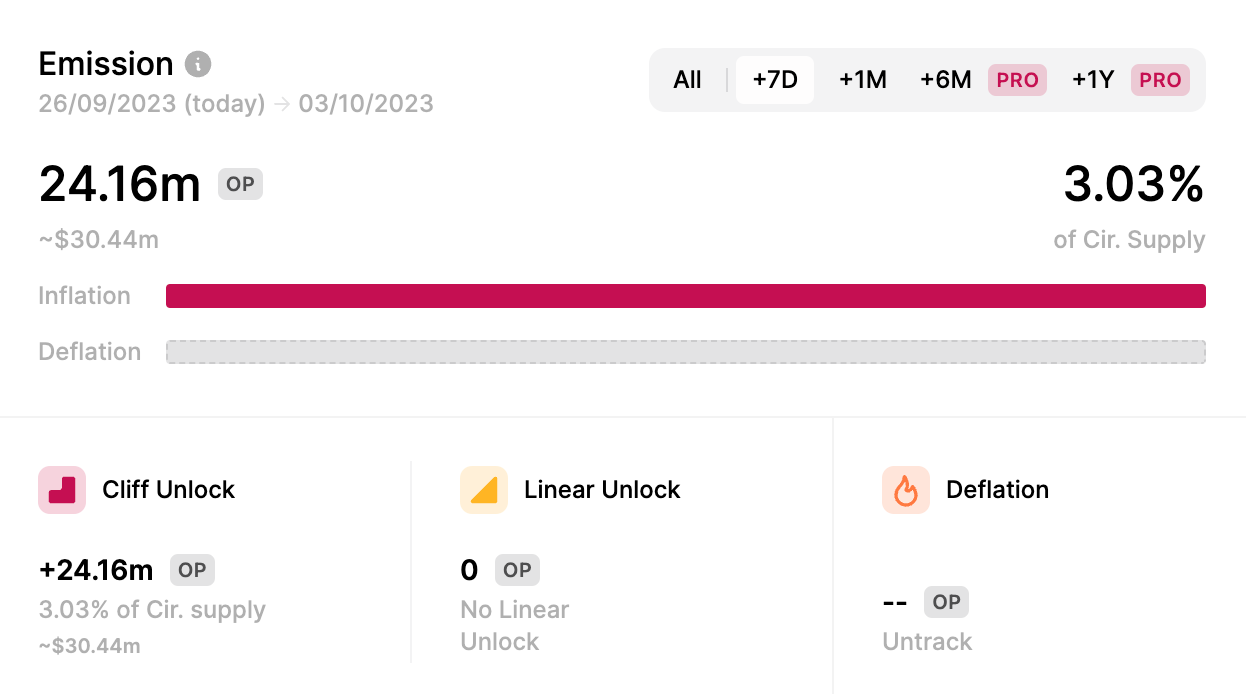Click the PRO label next to +6M

(x=1017, y=80)
